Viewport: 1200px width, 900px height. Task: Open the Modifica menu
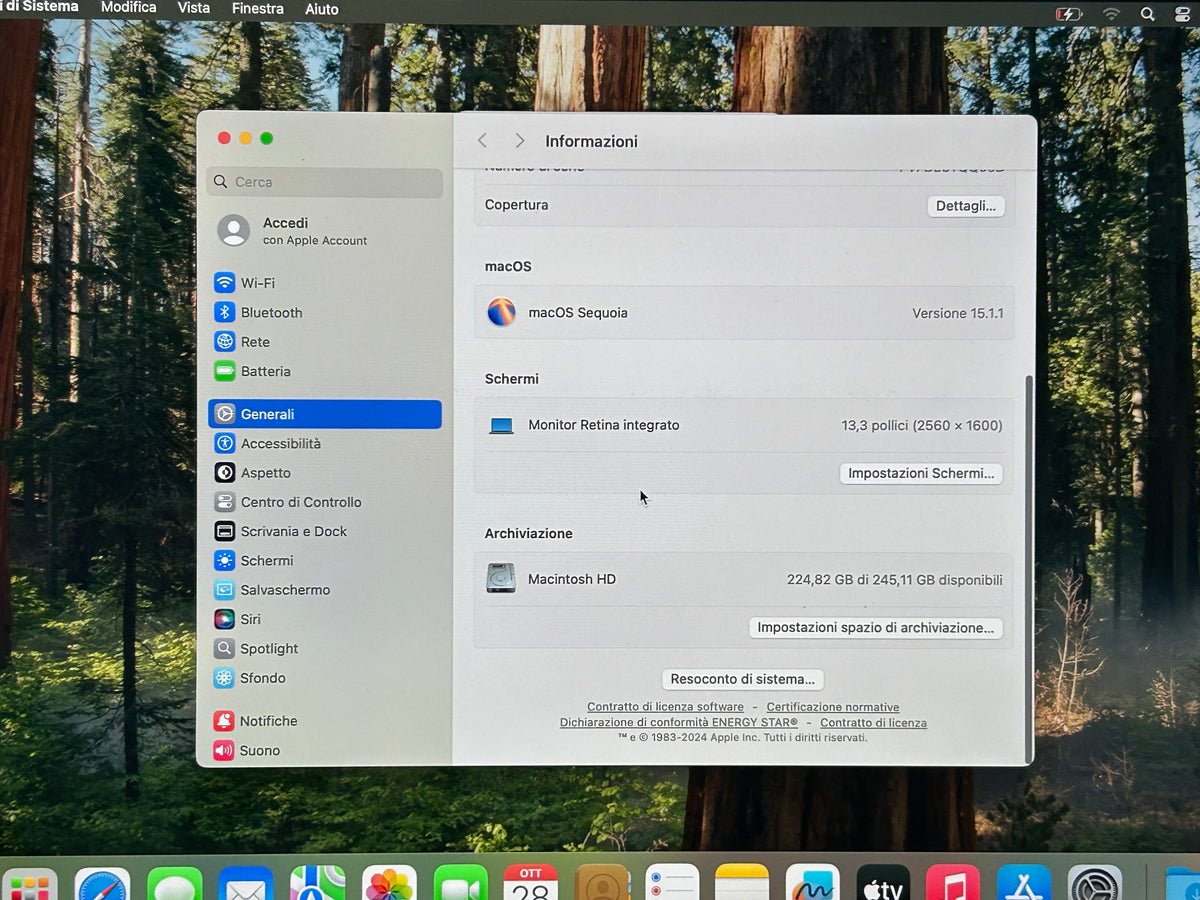point(129,8)
